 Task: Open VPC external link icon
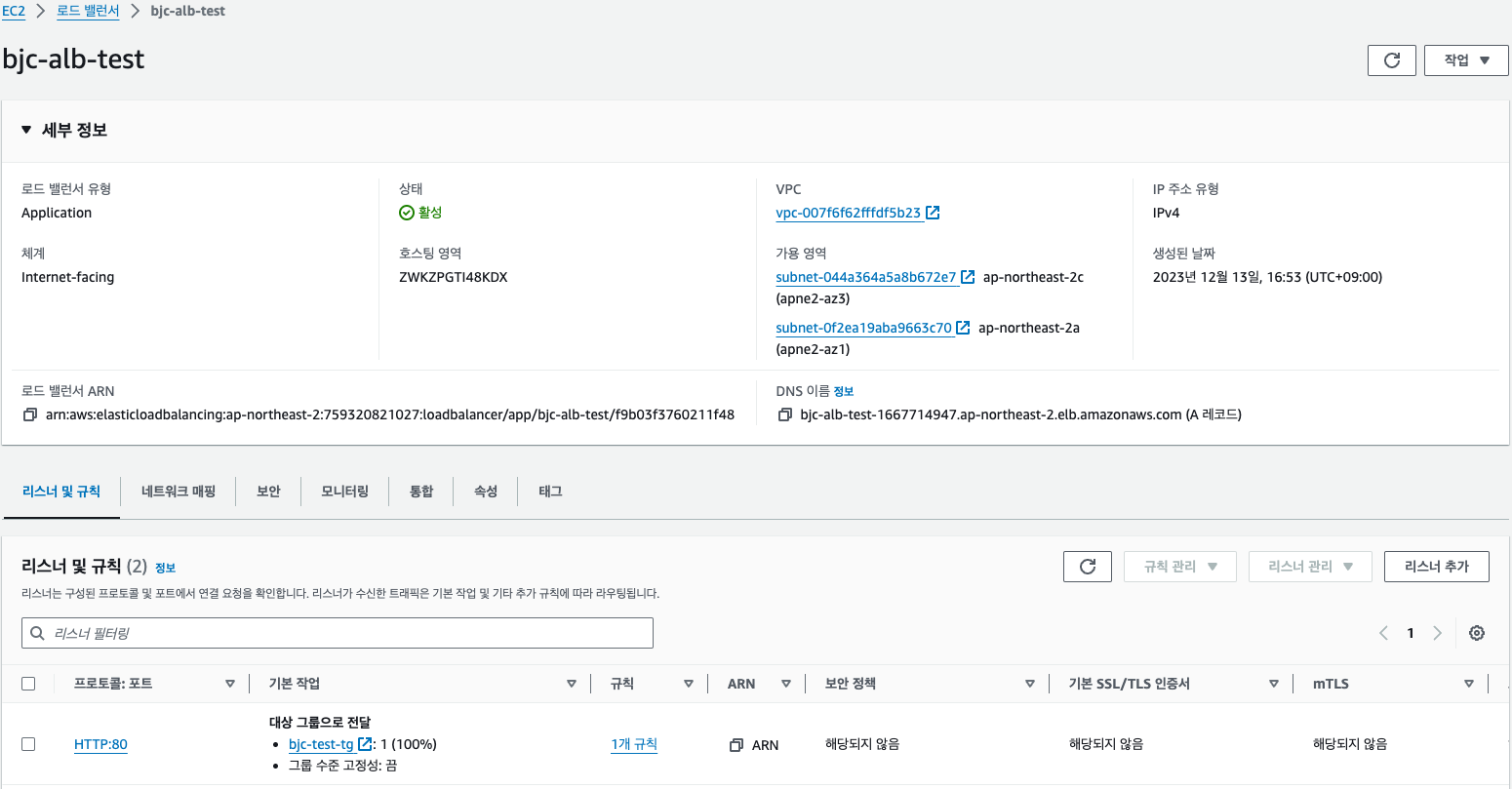click(933, 213)
